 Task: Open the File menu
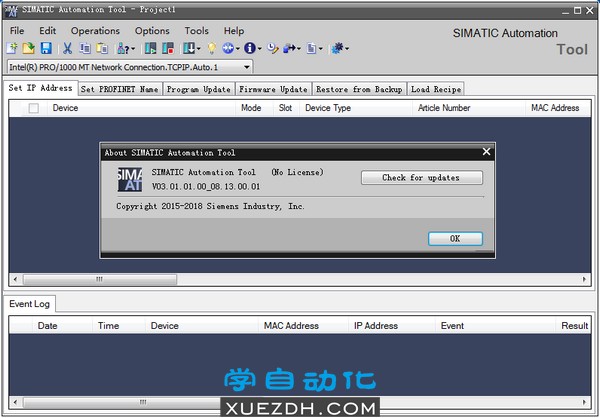pos(17,31)
